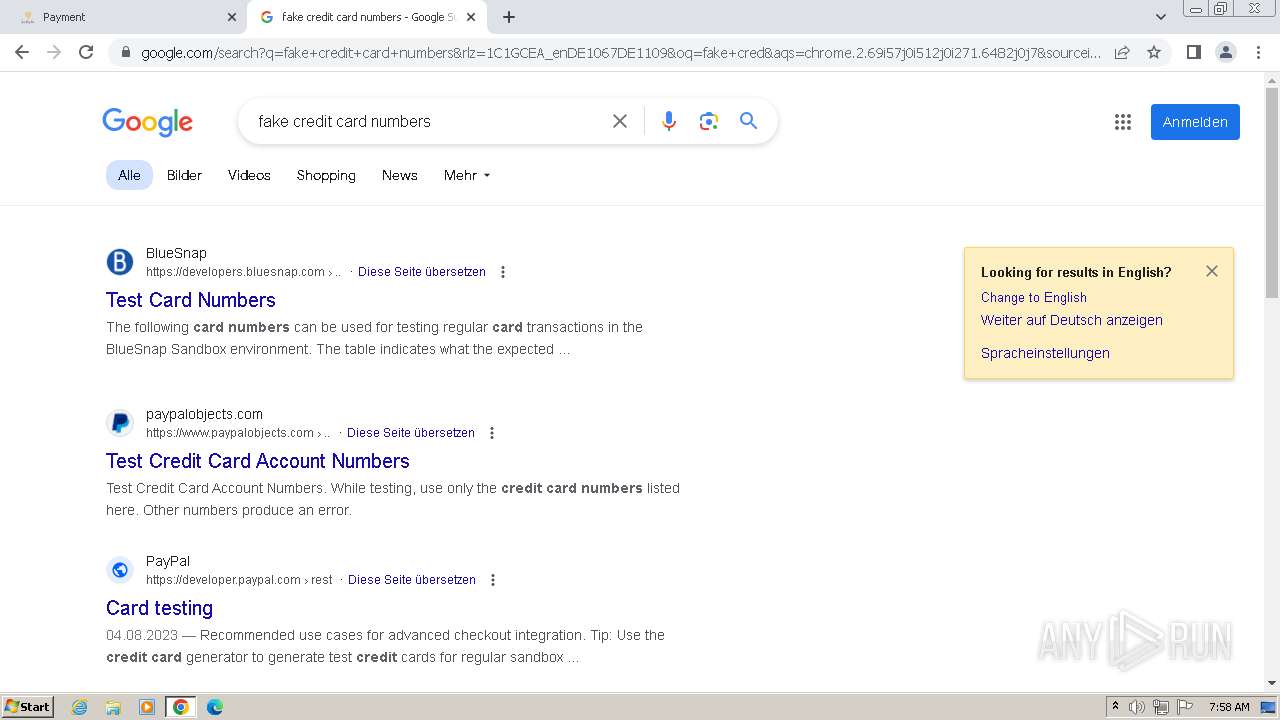Show hidden system tray icons
1280x720 pixels.
[1115, 707]
